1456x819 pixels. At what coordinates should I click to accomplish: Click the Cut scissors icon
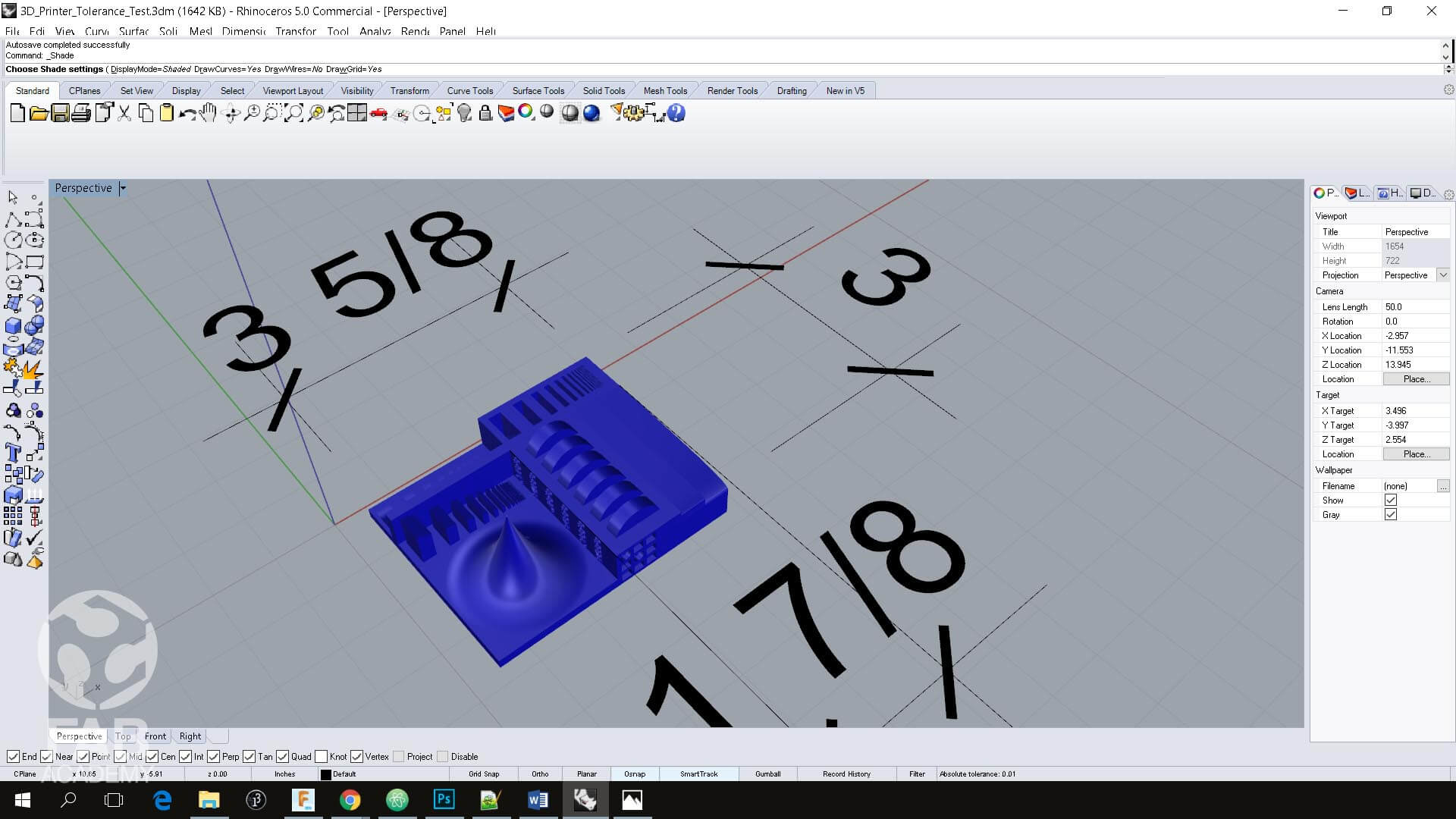click(x=124, y=114)
